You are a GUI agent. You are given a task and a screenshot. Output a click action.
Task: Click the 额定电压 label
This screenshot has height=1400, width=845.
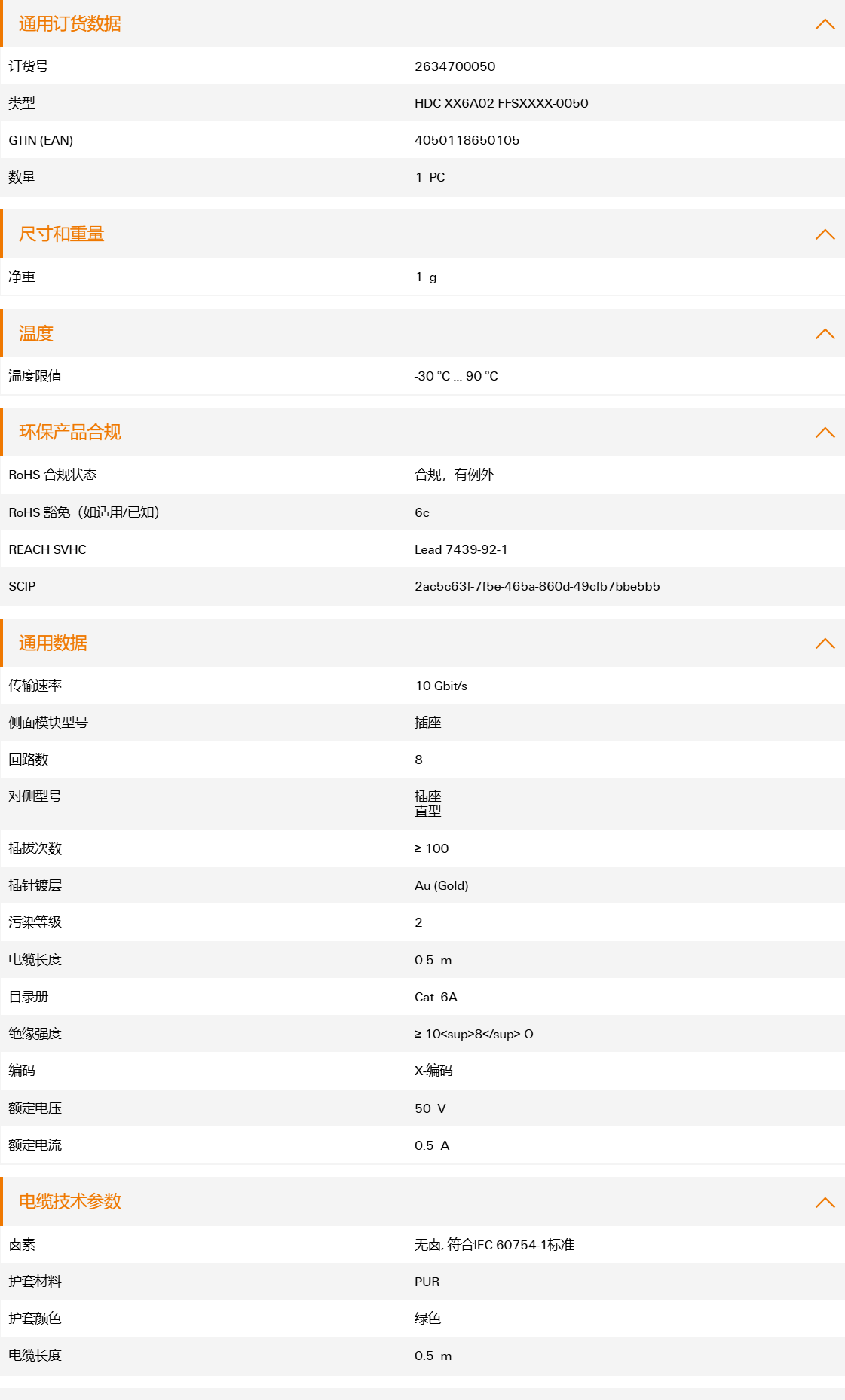[x=35, y=1108]
